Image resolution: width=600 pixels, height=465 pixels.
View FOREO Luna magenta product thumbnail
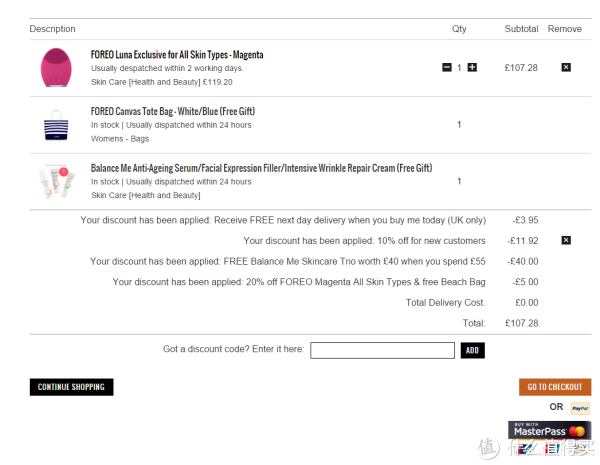tap(56, 67)
